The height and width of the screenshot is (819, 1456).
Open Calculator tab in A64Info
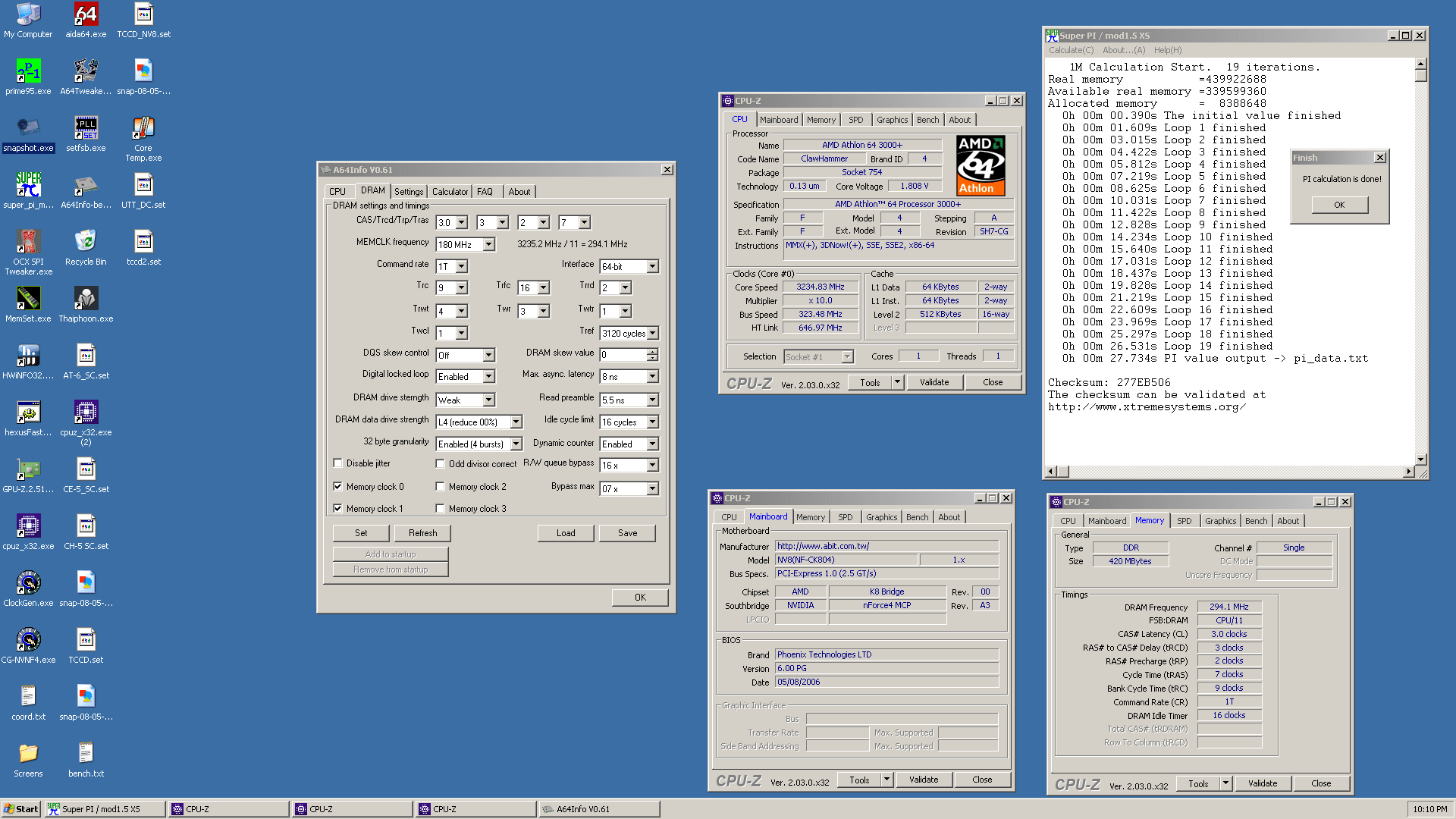coord(450,192)
